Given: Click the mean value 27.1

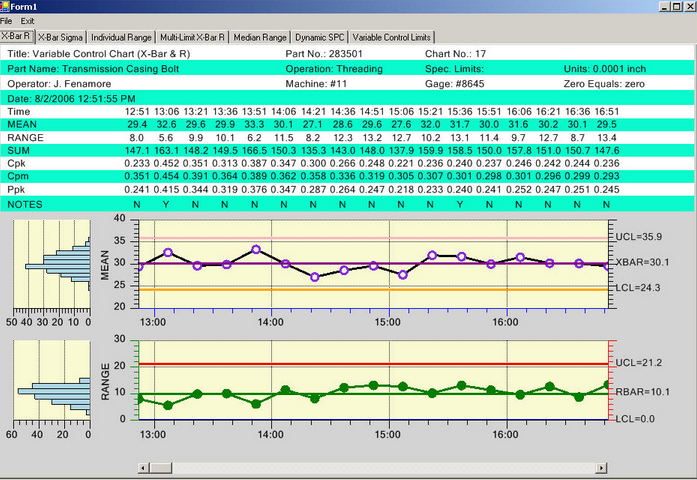Looking at the screenshot, I should point(313,124).
